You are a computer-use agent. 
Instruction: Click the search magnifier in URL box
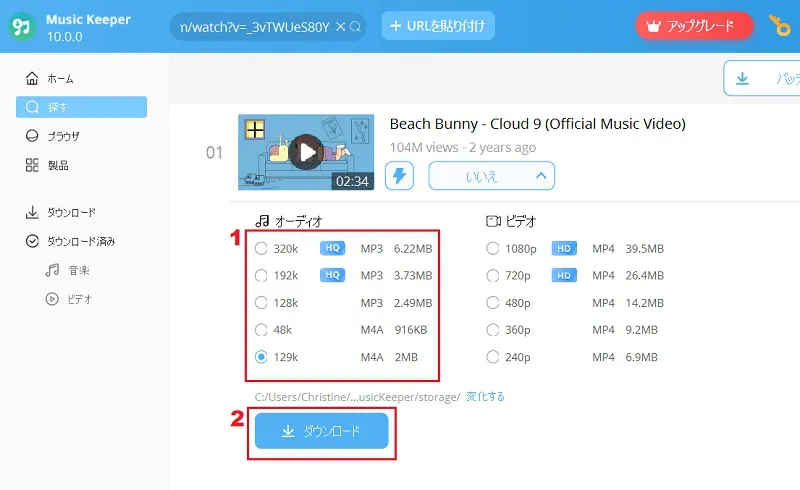[356, 27]
